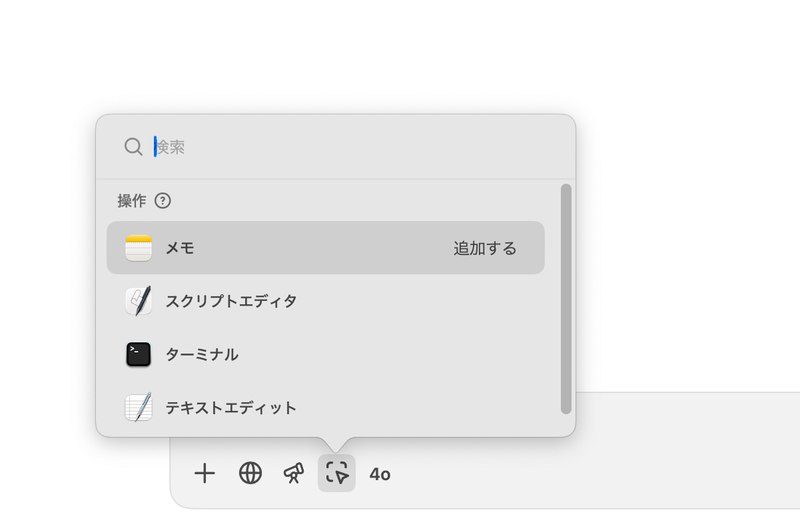Screen dimensions: 800x526
Task: Click the 操作 section header
Action: click(x=132, y=201)
